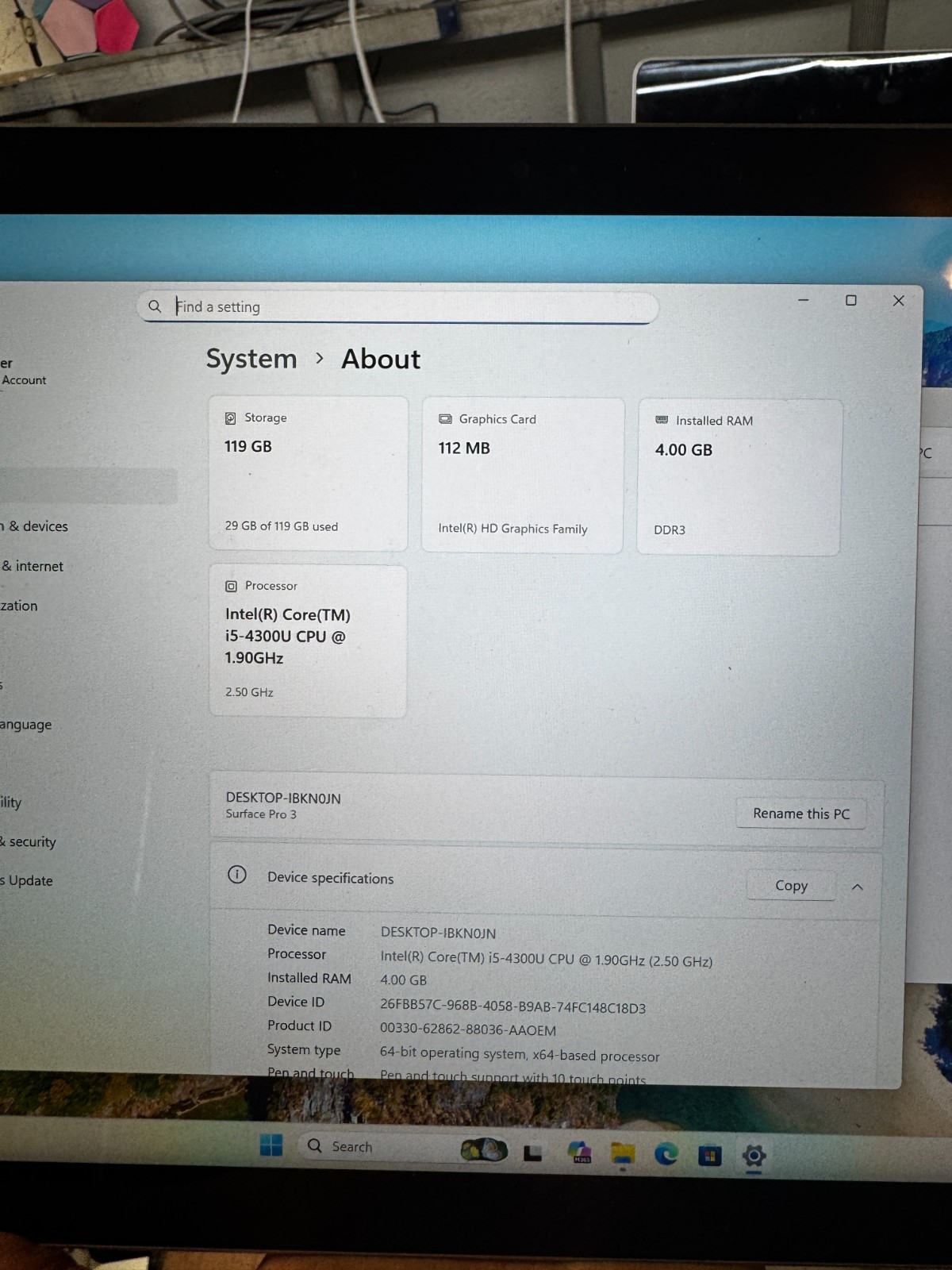Go back to System via breadcrumb

(251, 359)
